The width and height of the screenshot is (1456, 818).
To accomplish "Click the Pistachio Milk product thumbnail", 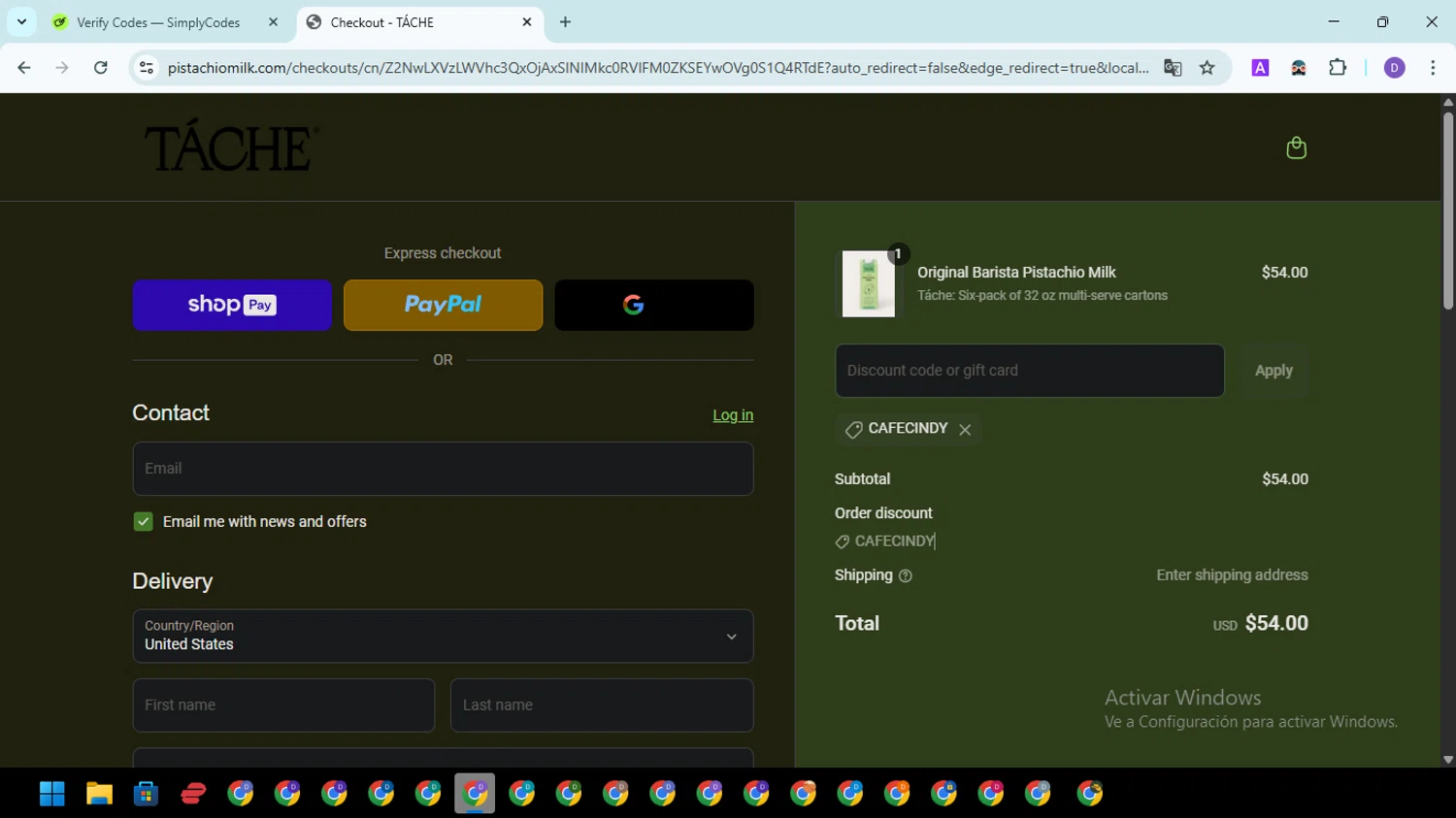I will point(869,283).
